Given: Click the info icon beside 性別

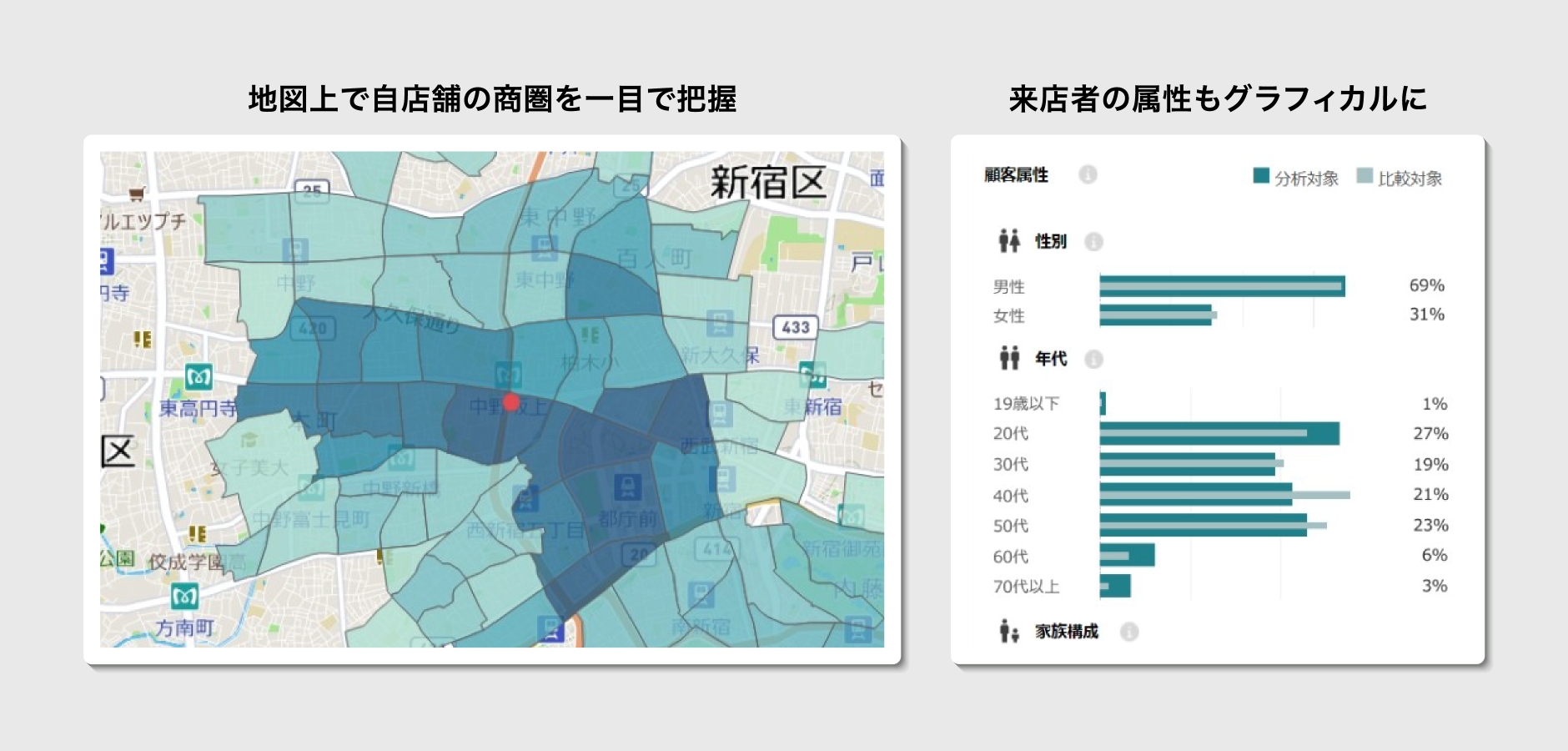Looking at the screenshot, I should tap(1093, 242).
